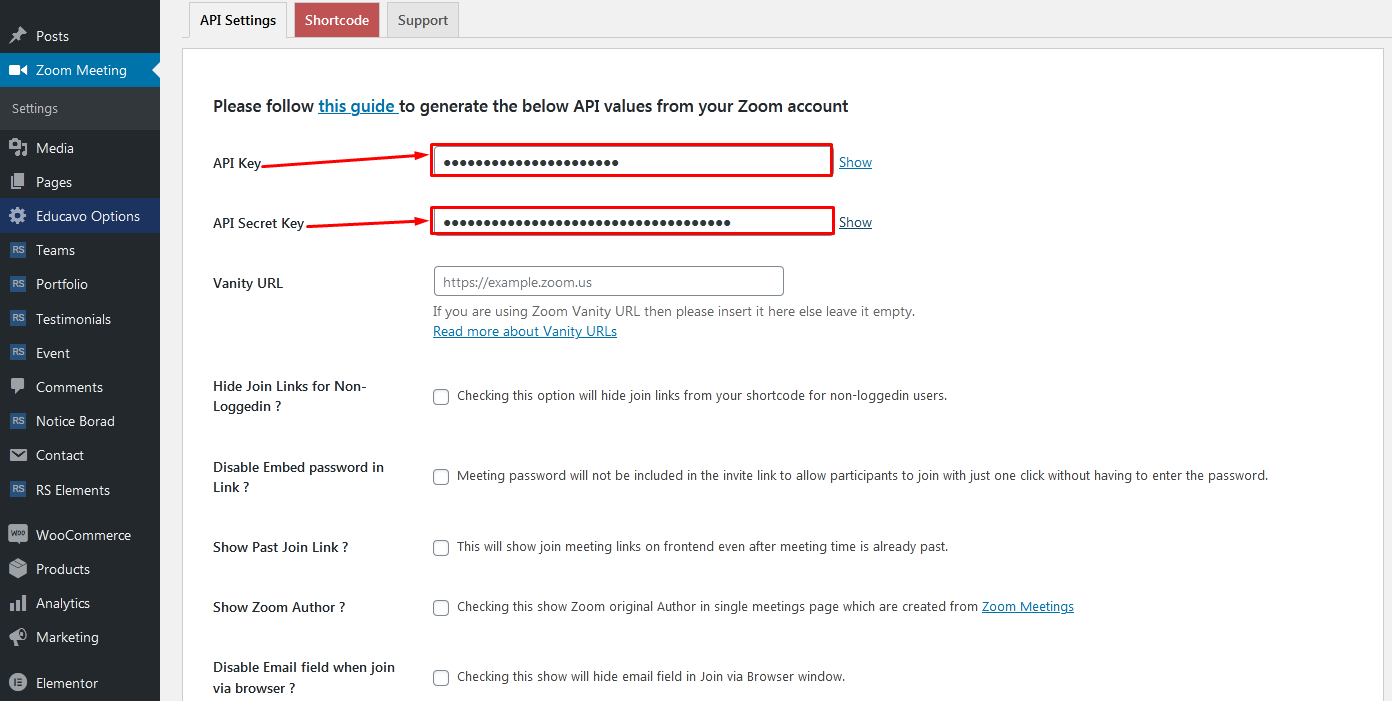
Task: Click the bar chart icon for Analytics
Action: pos(18,603)
